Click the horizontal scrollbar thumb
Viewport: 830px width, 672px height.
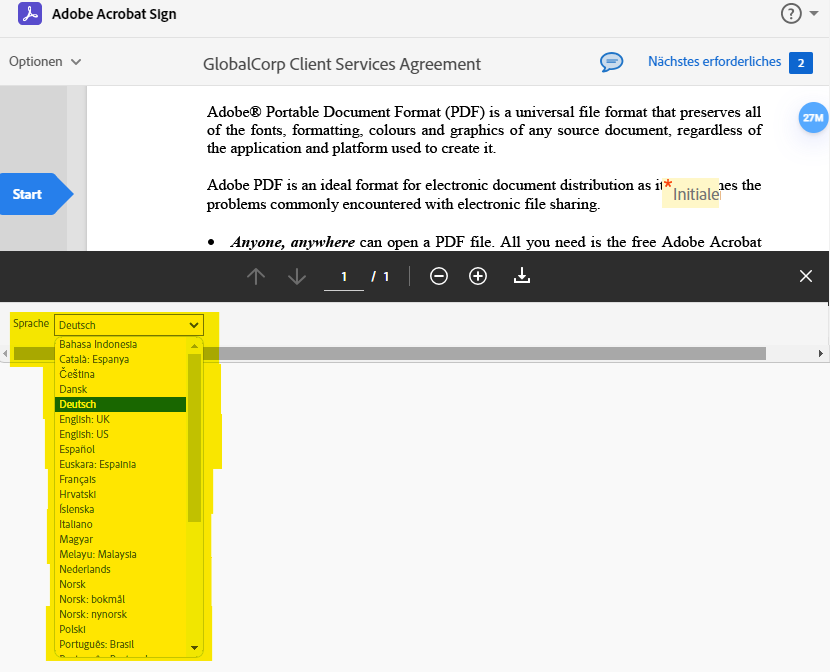tap(390, 353)
